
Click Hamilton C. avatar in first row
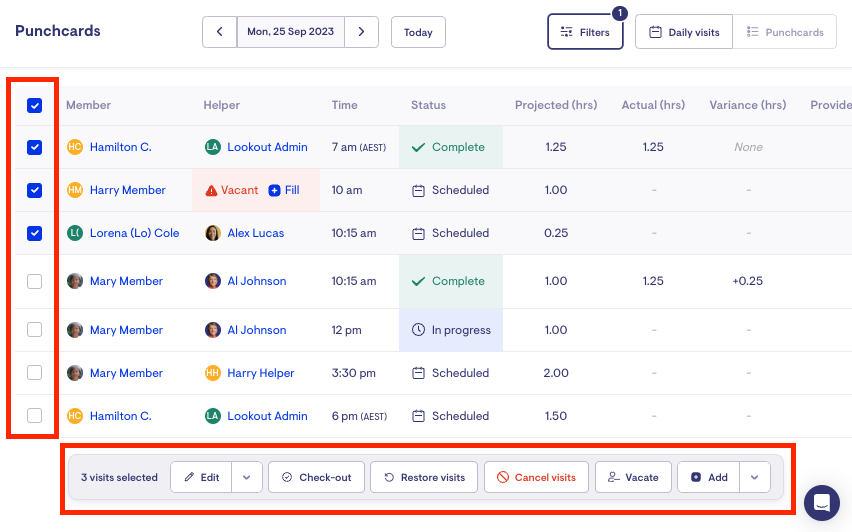point(75,147)
